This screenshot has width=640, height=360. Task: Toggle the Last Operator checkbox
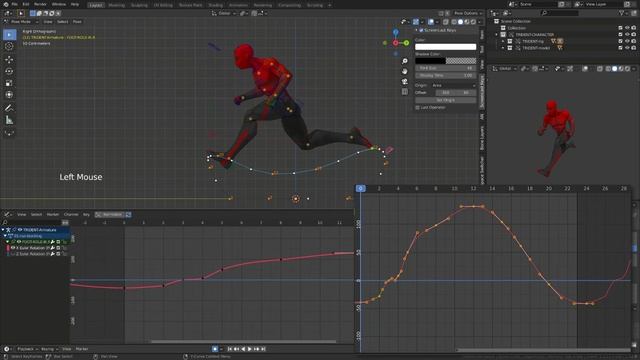[x=417, y=107]
